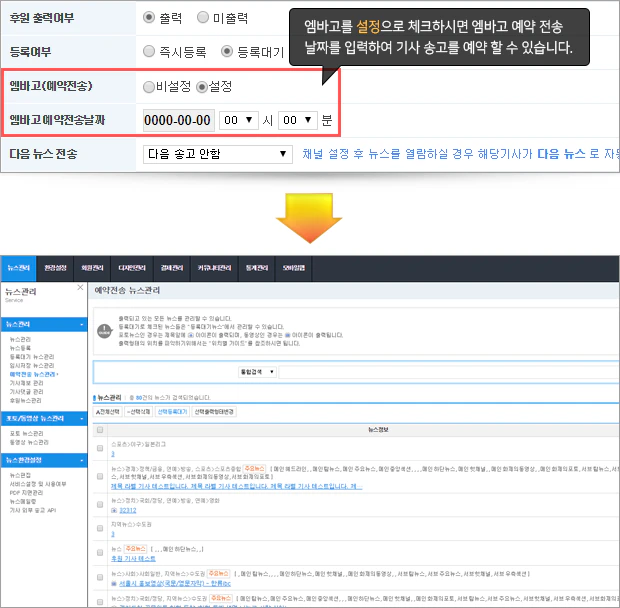The image size is (620, 608).
Task: Check the 서울시 홍보영상 article row
Action: click(x=100, y=577)
